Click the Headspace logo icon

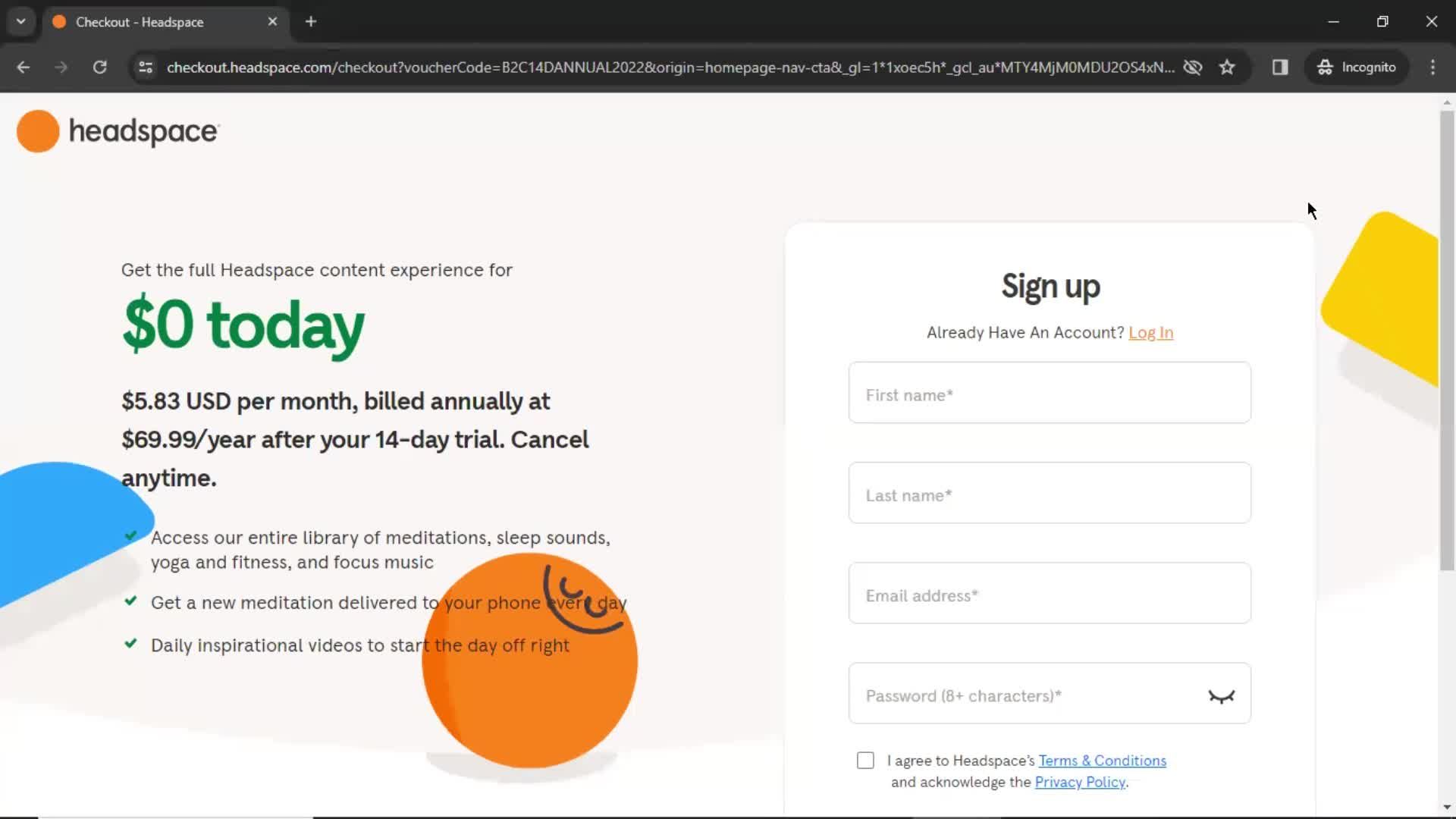click(37, 131)
